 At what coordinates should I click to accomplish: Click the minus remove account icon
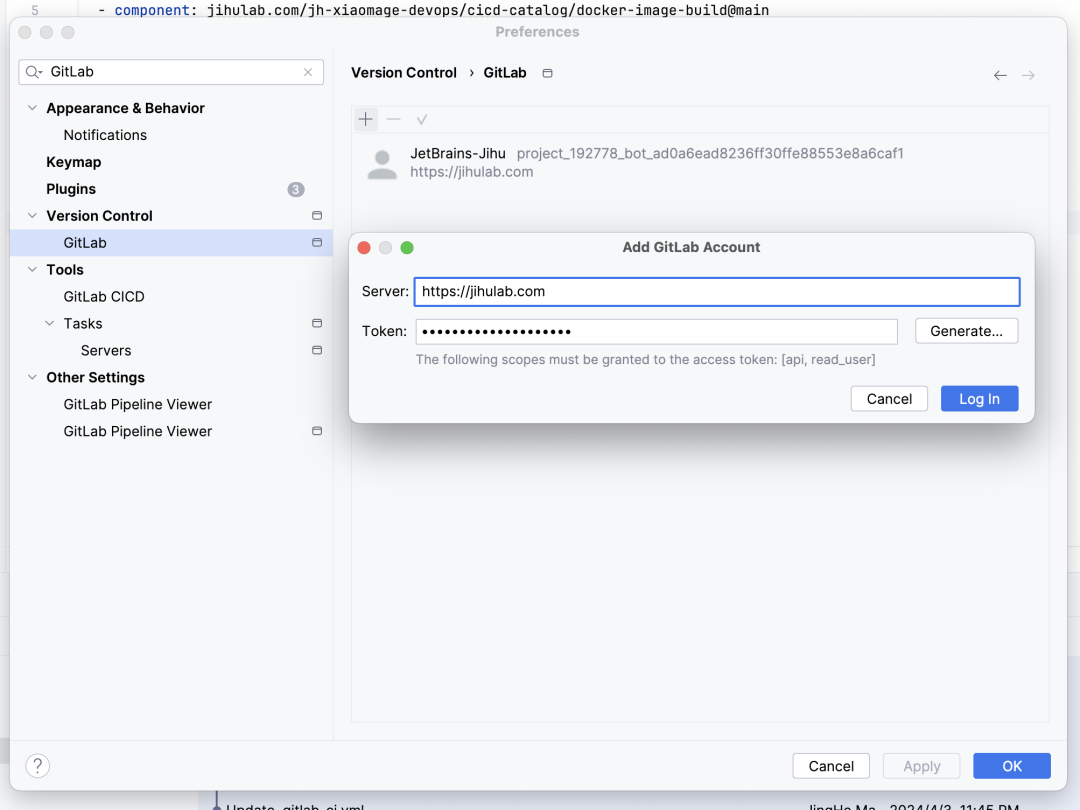[x=393, y=119]
